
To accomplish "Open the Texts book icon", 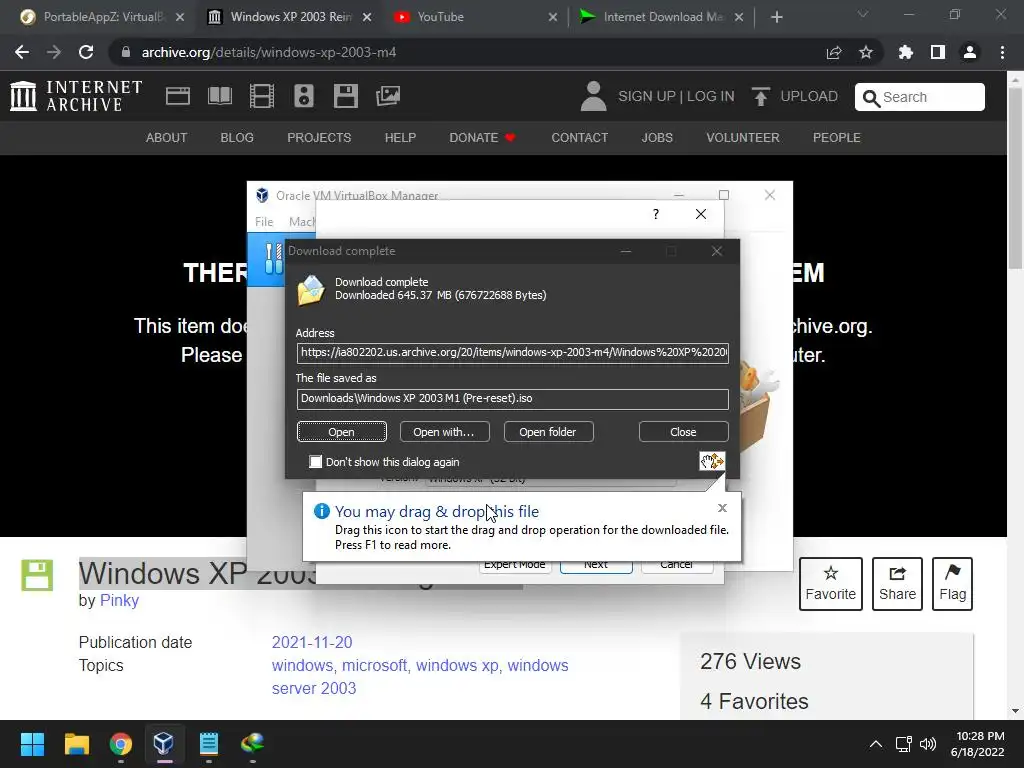I will pyautogui.click(x=219, y=96).
